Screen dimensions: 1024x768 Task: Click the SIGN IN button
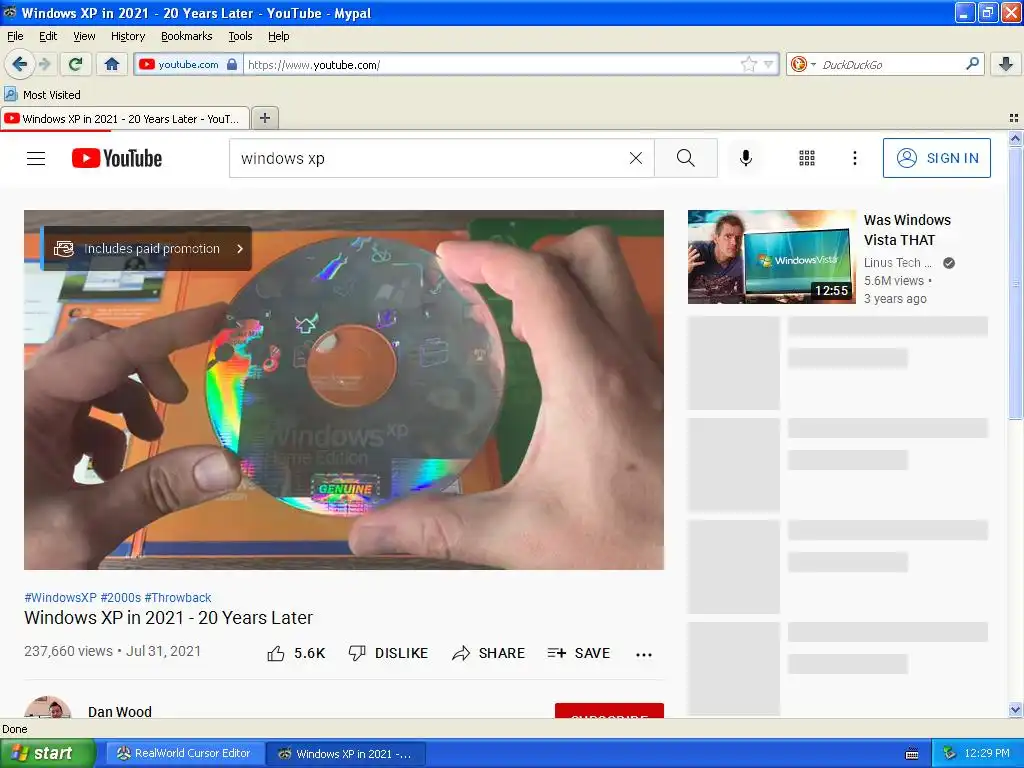pyautogui.click(x=936, y=158)
